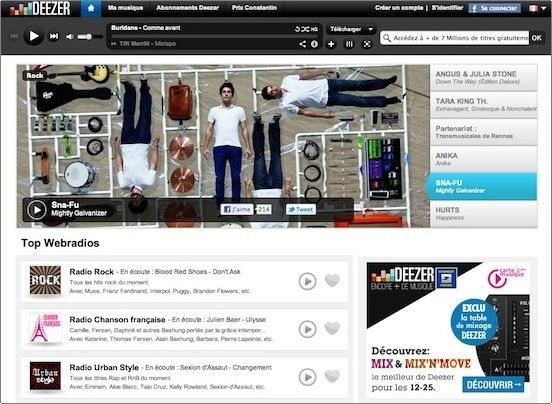Screen dimensions: 552x404
Task: Add track with the plus icon
Action: [x=331, y=44]
